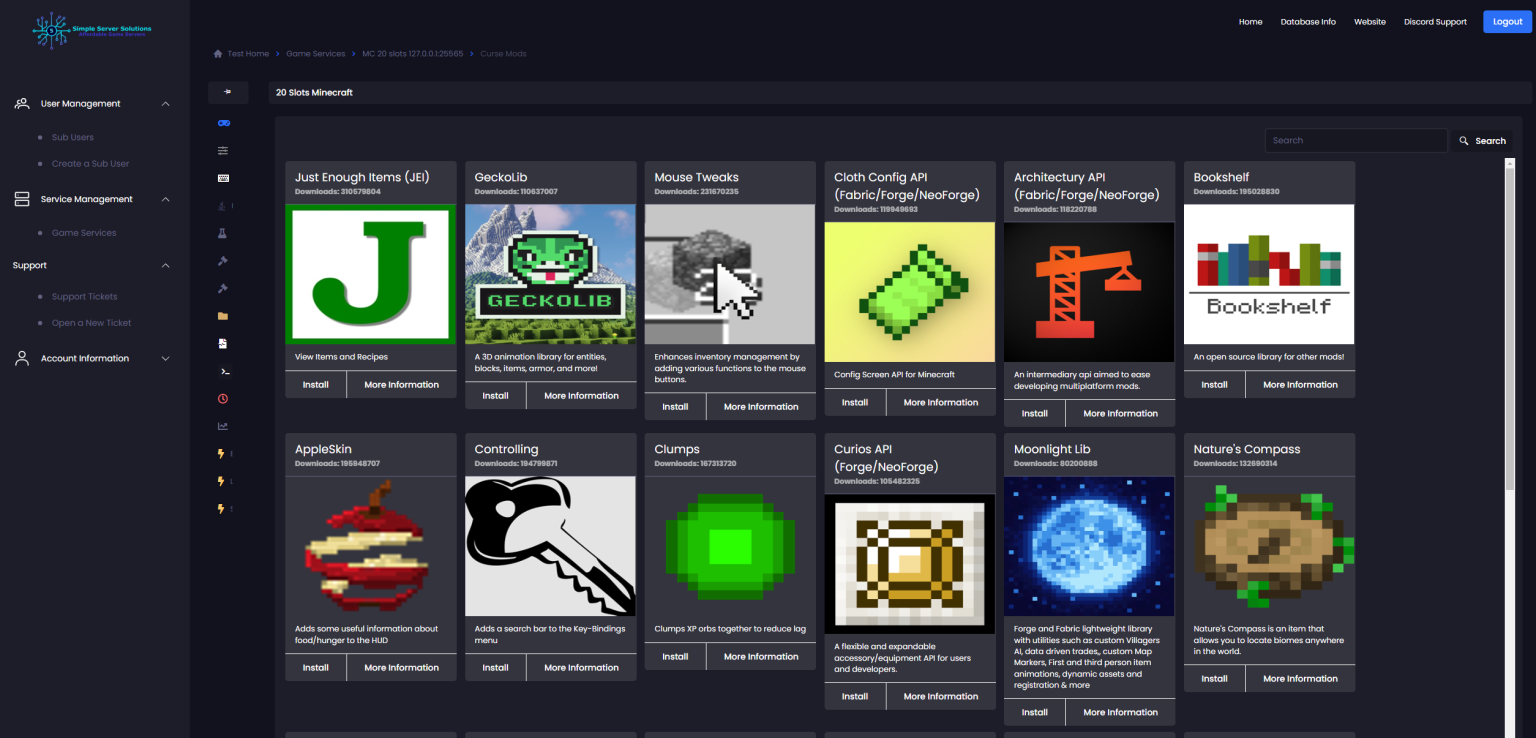Click the Curios API ring thumbnail
1536x738 pixels.
point(910,564)
